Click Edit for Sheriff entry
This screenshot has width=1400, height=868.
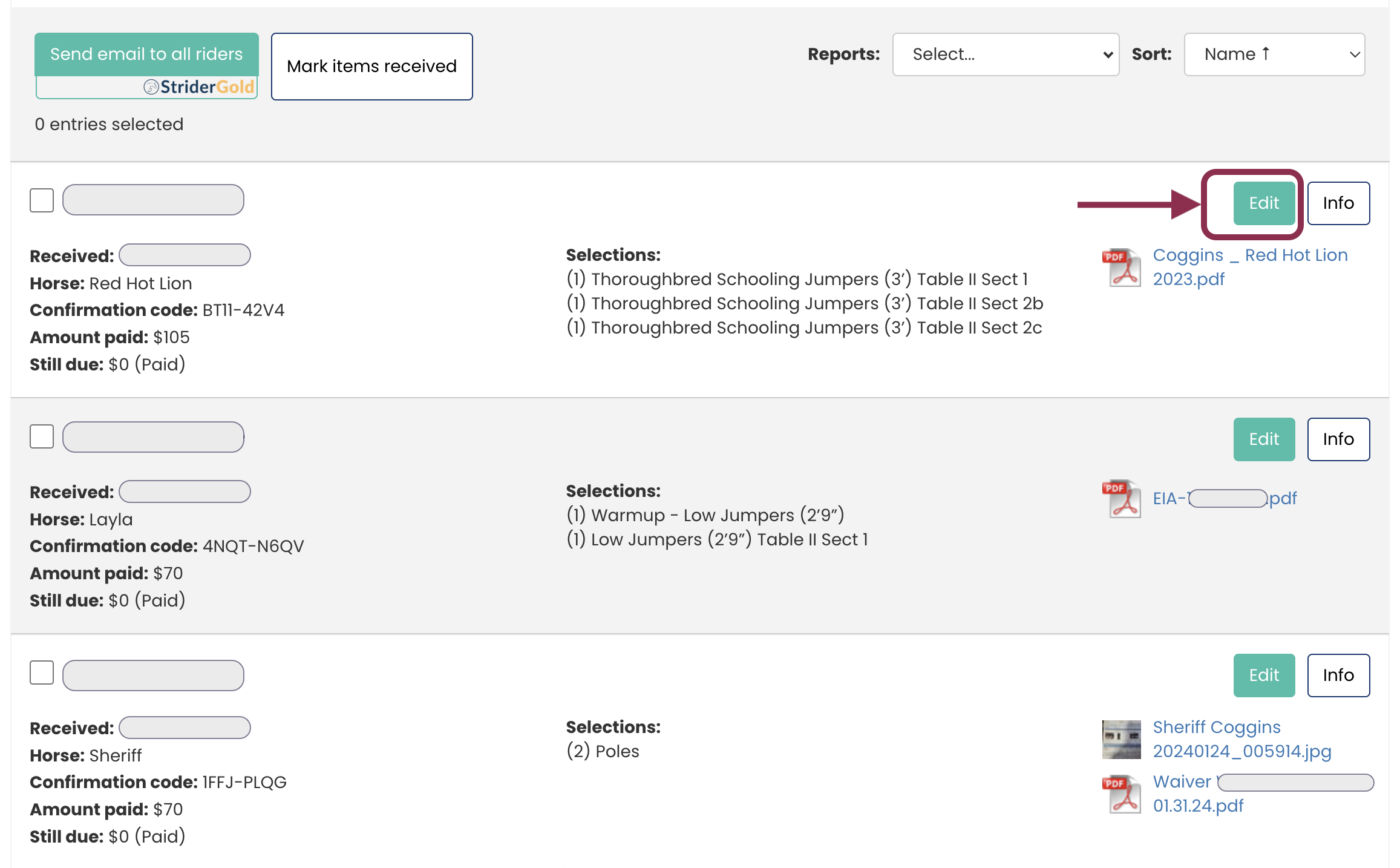click(x=1264, y=676)
